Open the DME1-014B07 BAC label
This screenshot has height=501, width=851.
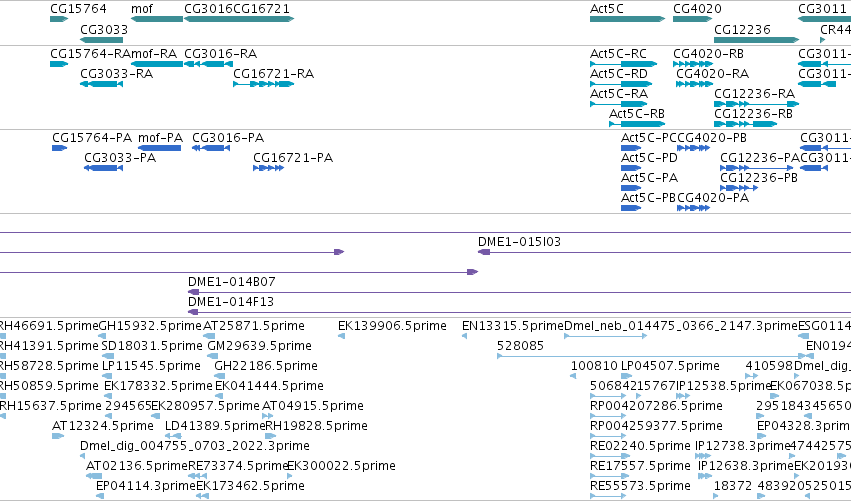pos(232,281)
